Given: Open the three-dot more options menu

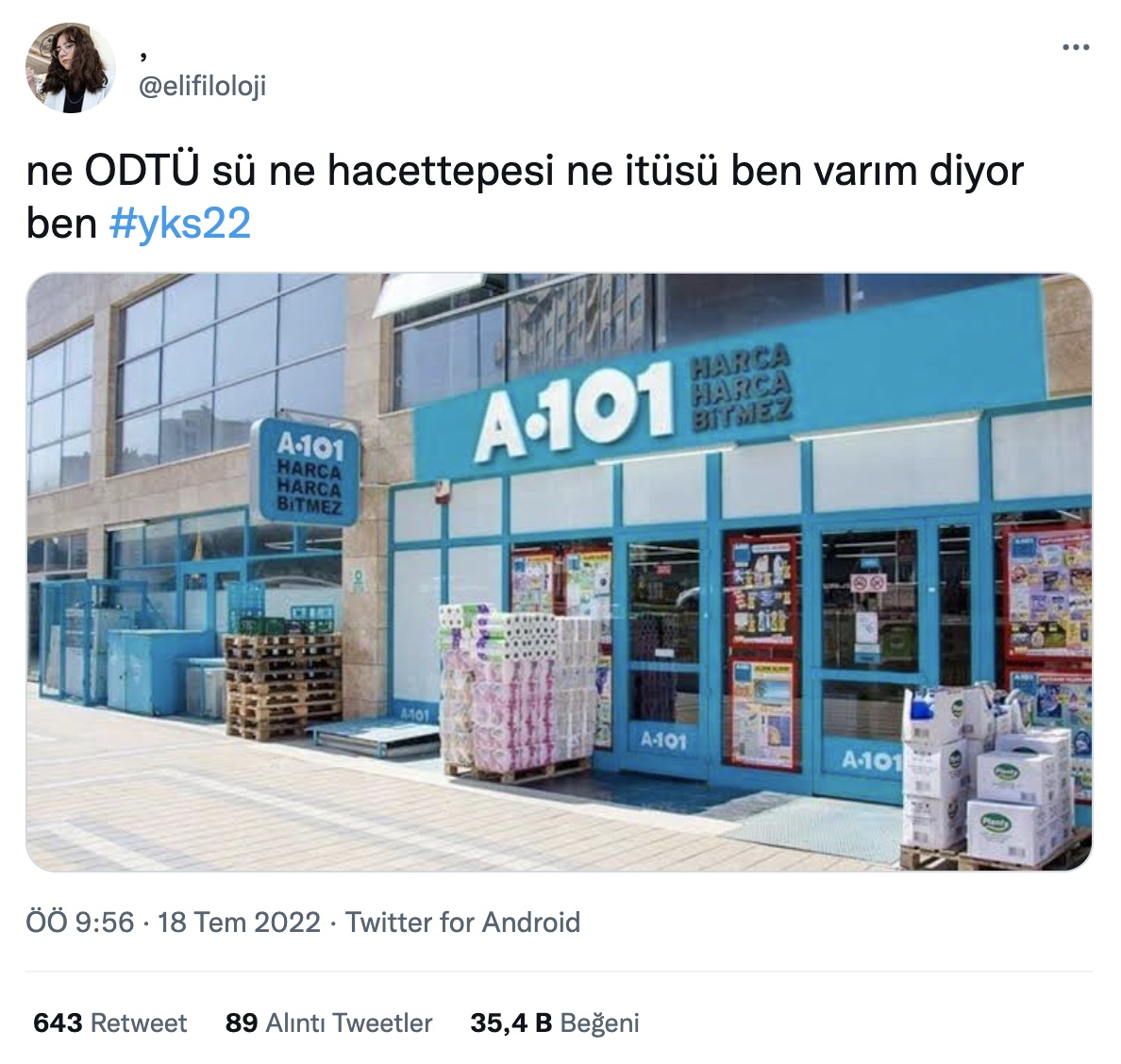Looking at the screenshot, I should [1075, 49].
